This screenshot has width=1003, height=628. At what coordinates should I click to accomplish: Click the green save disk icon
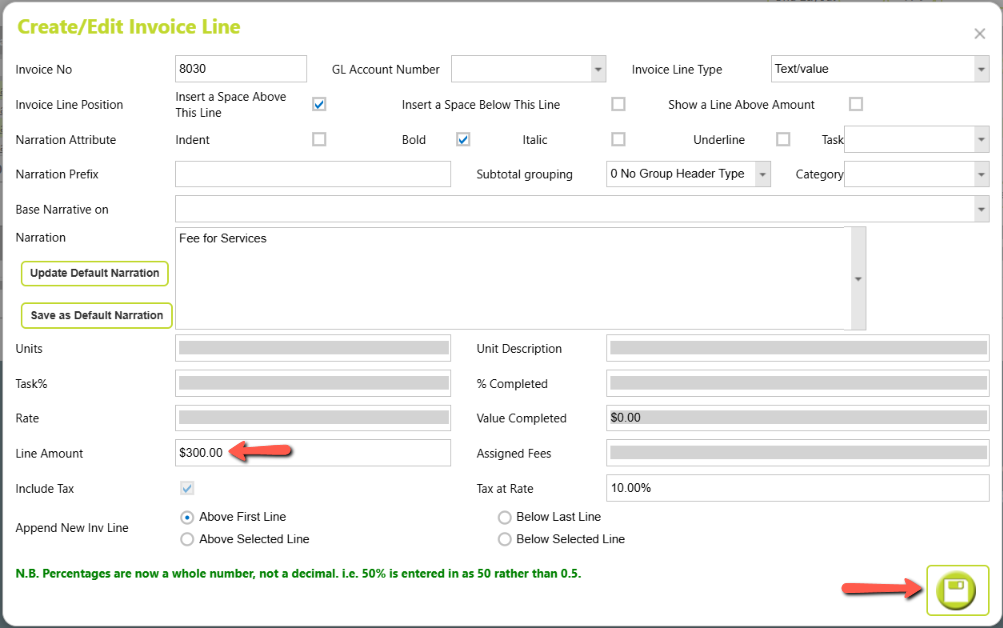pyautogui.click(x=956, y=590)
